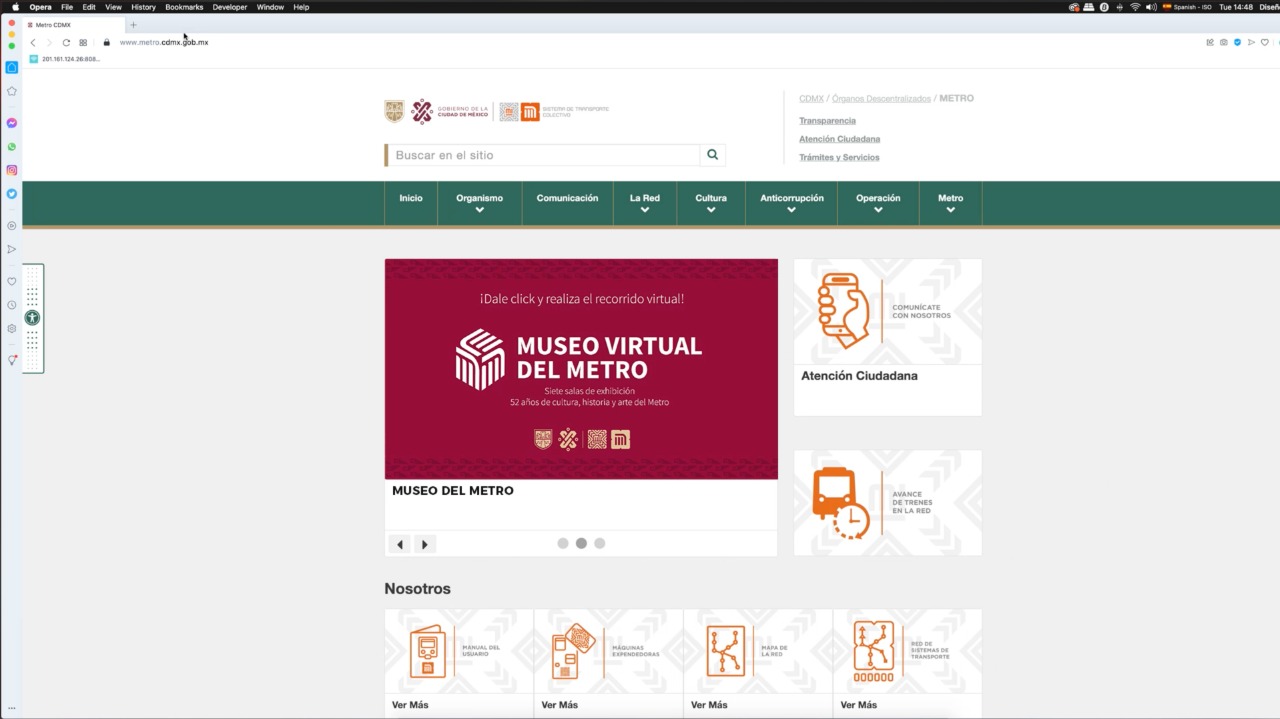Open the Atención Ciudadana header link
Screen dimensions: 1280x719
(840, 139)
